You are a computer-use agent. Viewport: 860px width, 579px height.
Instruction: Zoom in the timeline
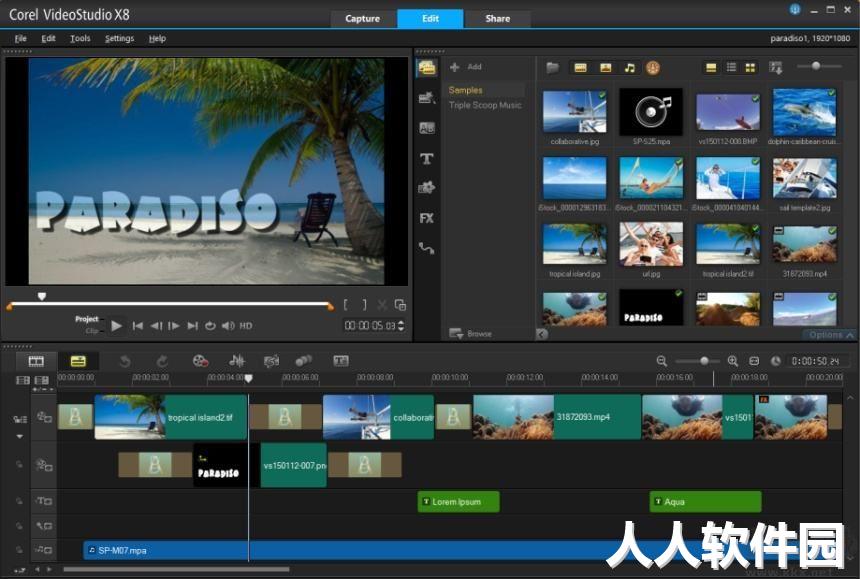(733, 361)
